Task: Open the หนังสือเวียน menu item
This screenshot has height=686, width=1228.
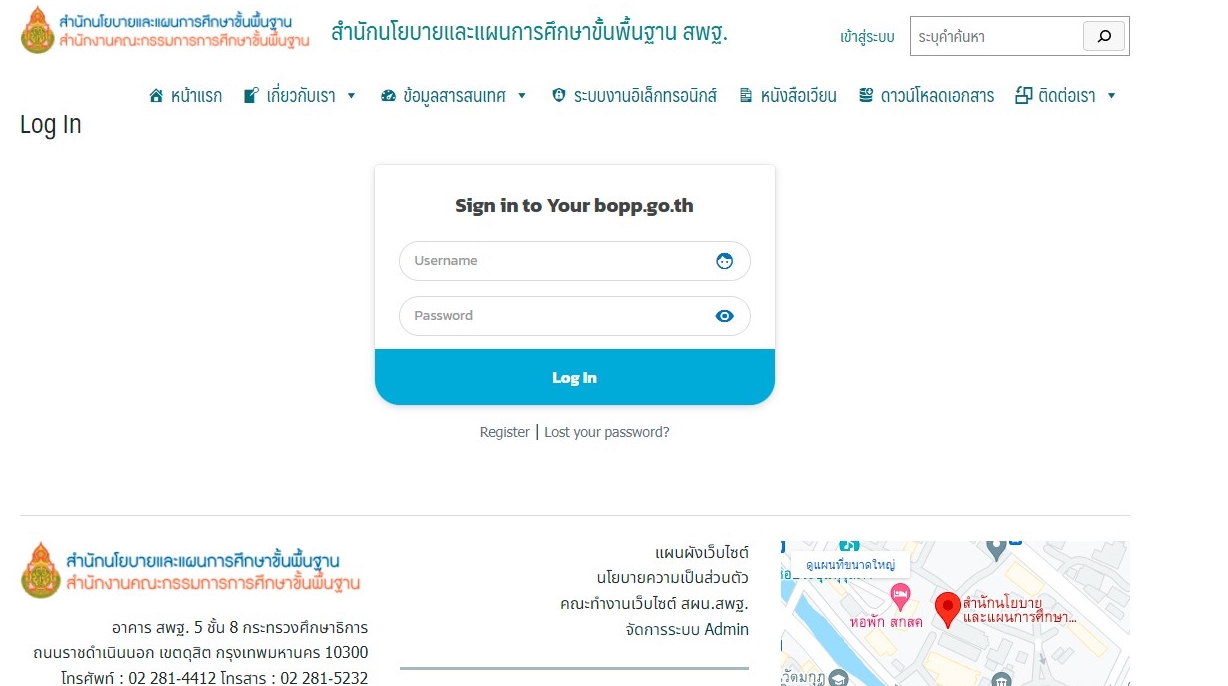Action: pos(788,96)
